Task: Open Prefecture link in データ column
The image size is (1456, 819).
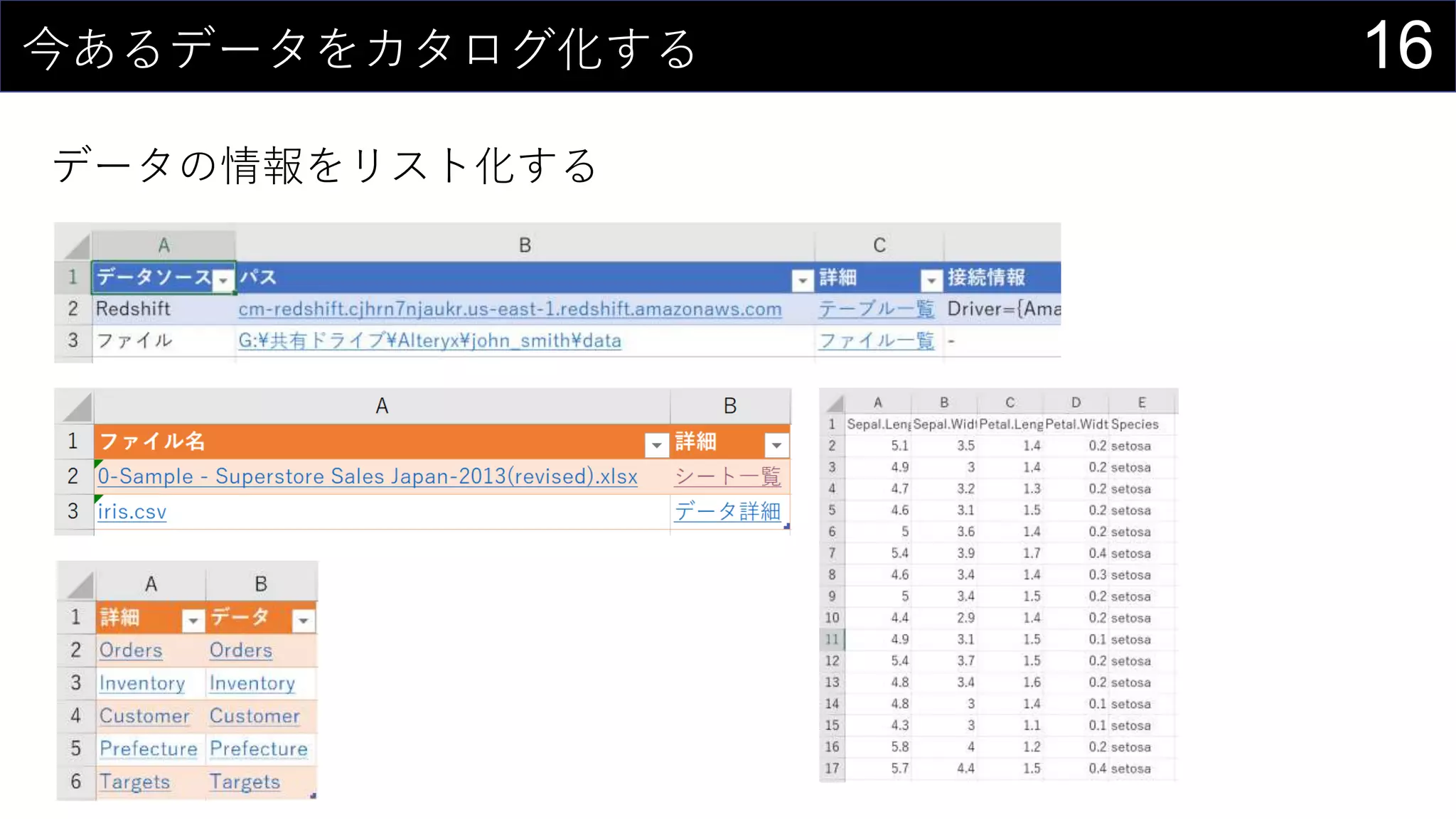Action: point(259,749)
